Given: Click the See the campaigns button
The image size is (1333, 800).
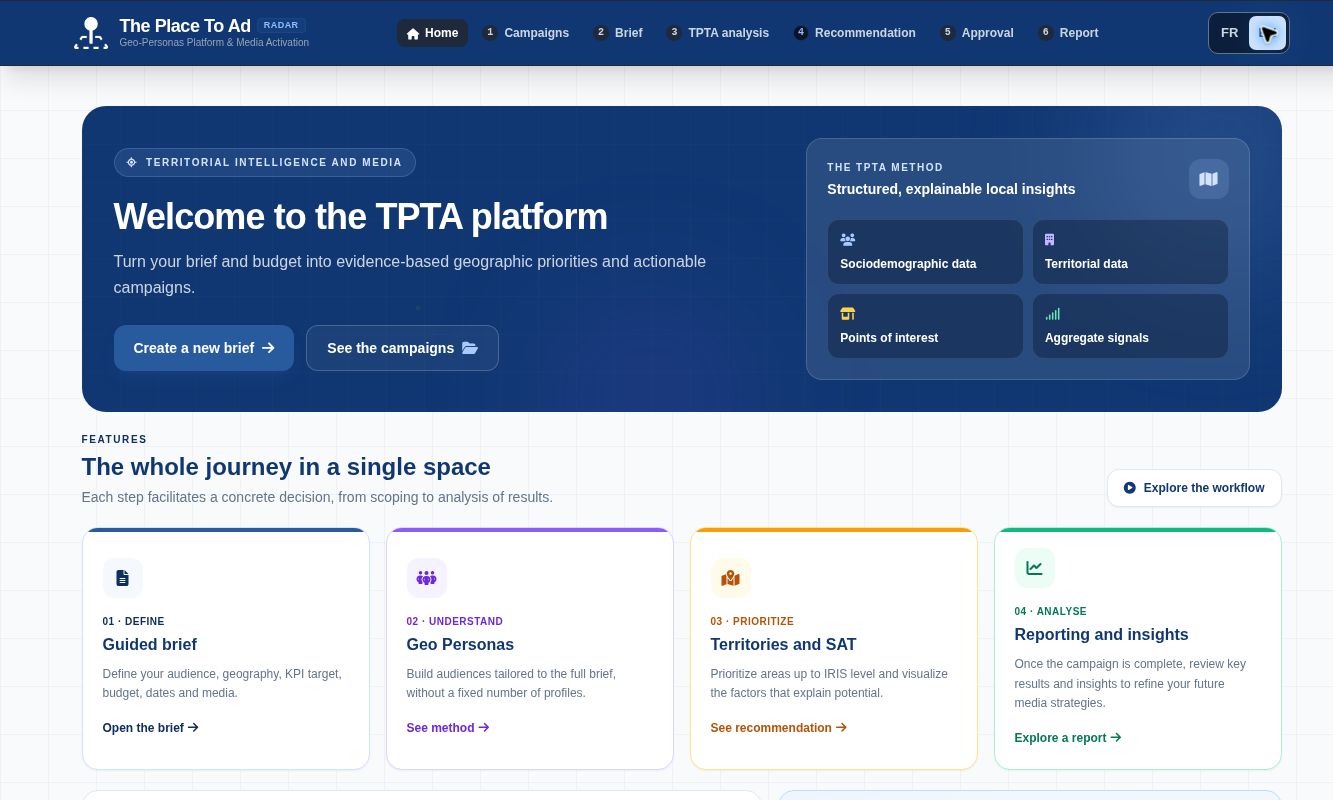Looking at the screenshot, I should pos(402,348).
